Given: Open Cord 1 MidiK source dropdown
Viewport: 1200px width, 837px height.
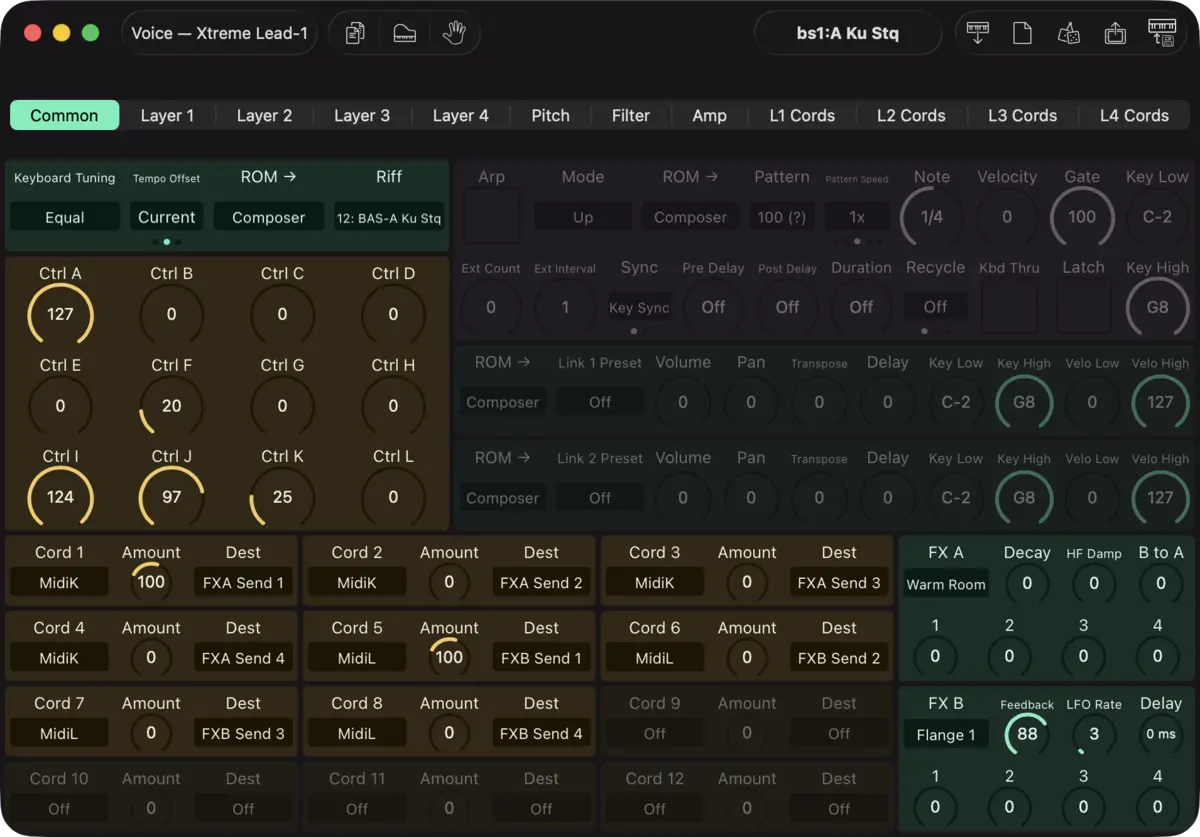Looking at the screenshot, I should pyautogui.click(x=59, y=582).
